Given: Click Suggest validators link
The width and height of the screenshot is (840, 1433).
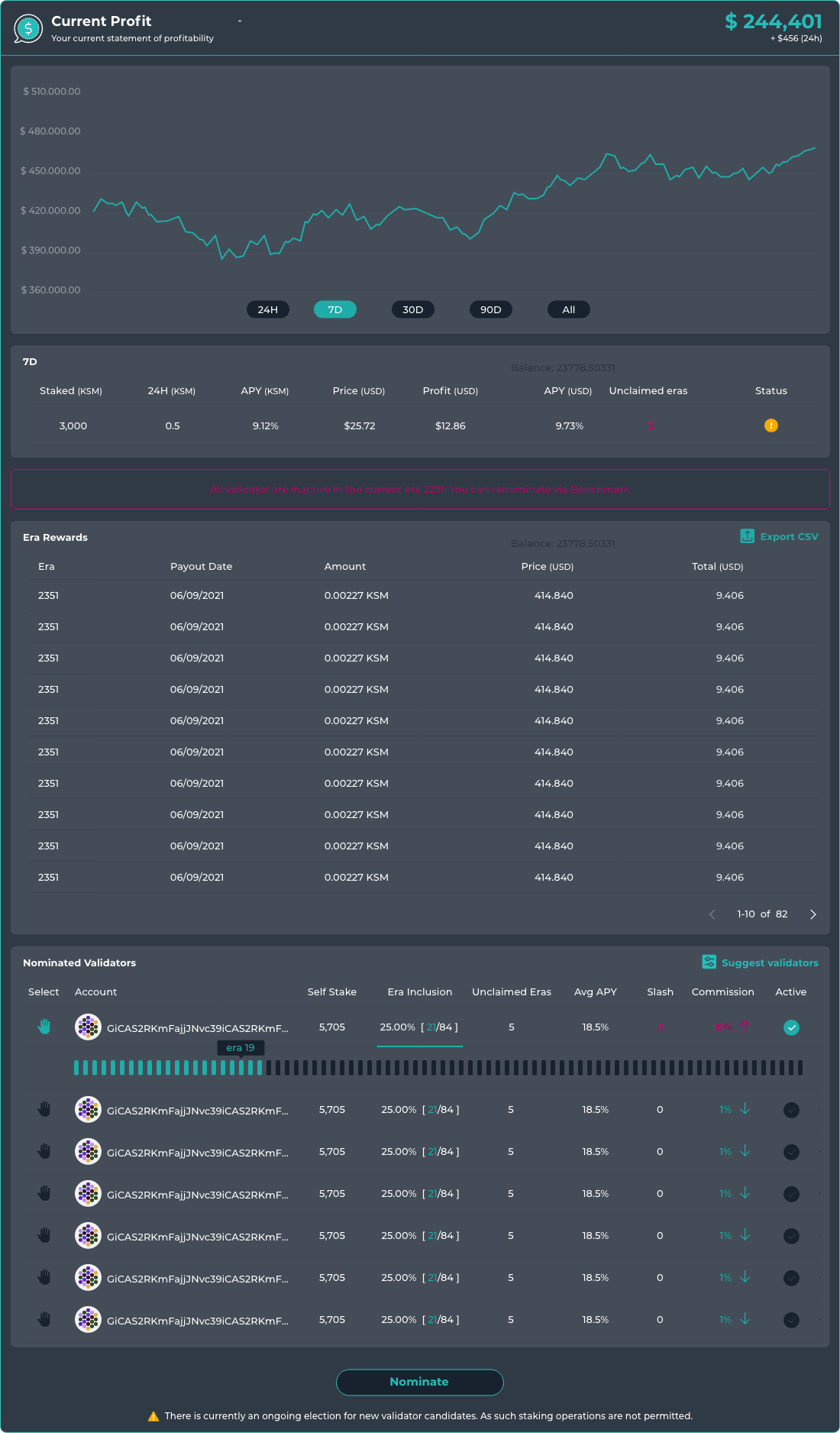Looking at the screenshot, I should pyautogui.click(x=769, y=962).
